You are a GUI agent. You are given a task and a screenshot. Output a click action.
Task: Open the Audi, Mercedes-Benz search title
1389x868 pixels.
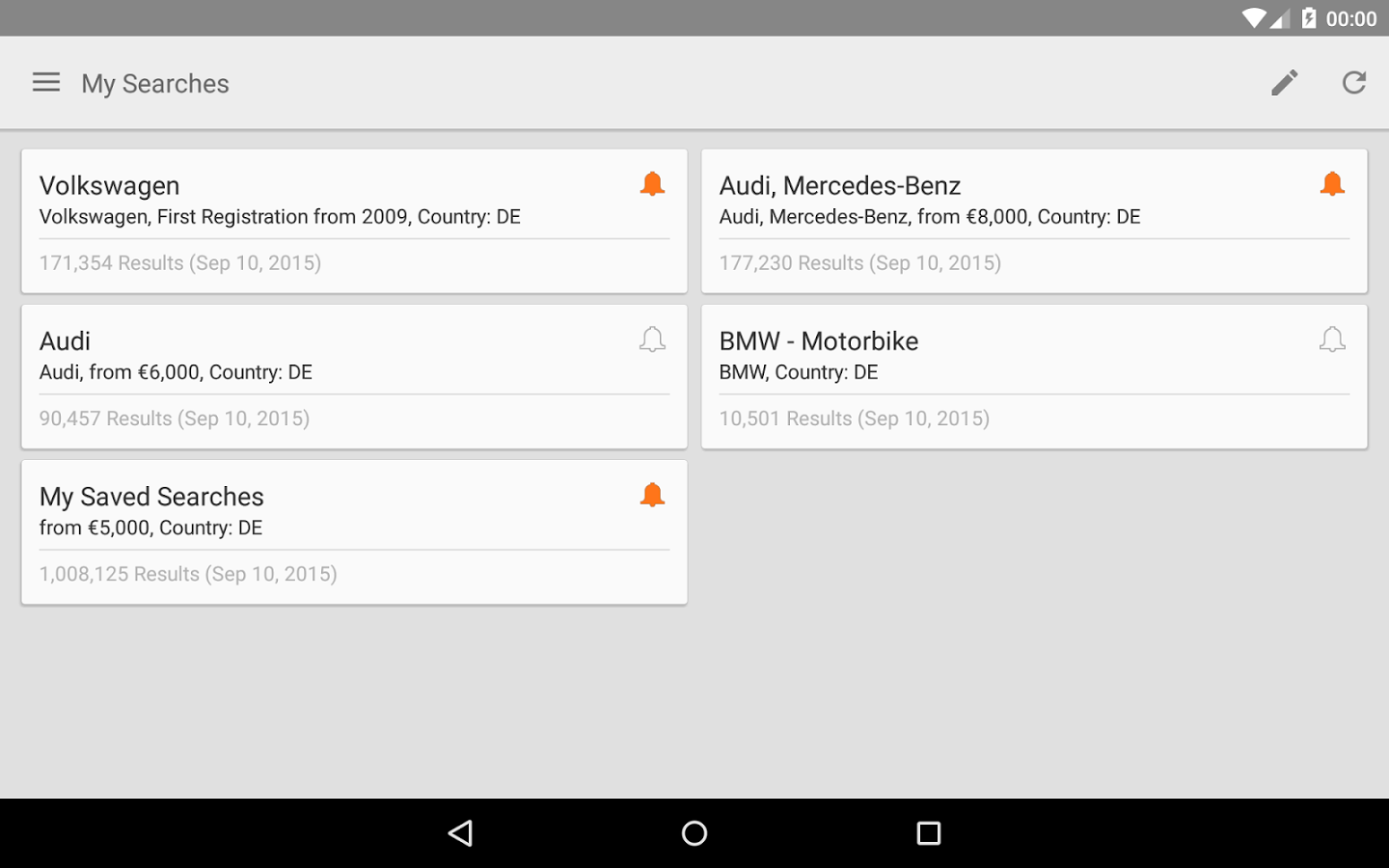click(840, 185)
